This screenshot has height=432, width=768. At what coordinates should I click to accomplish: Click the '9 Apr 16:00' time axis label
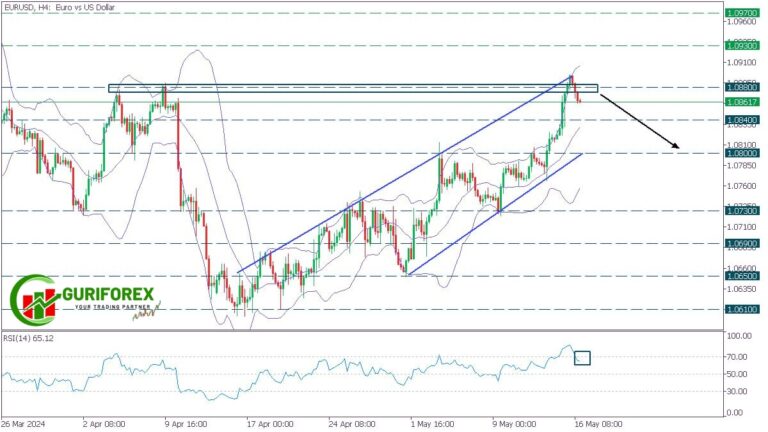coord(186,424)
